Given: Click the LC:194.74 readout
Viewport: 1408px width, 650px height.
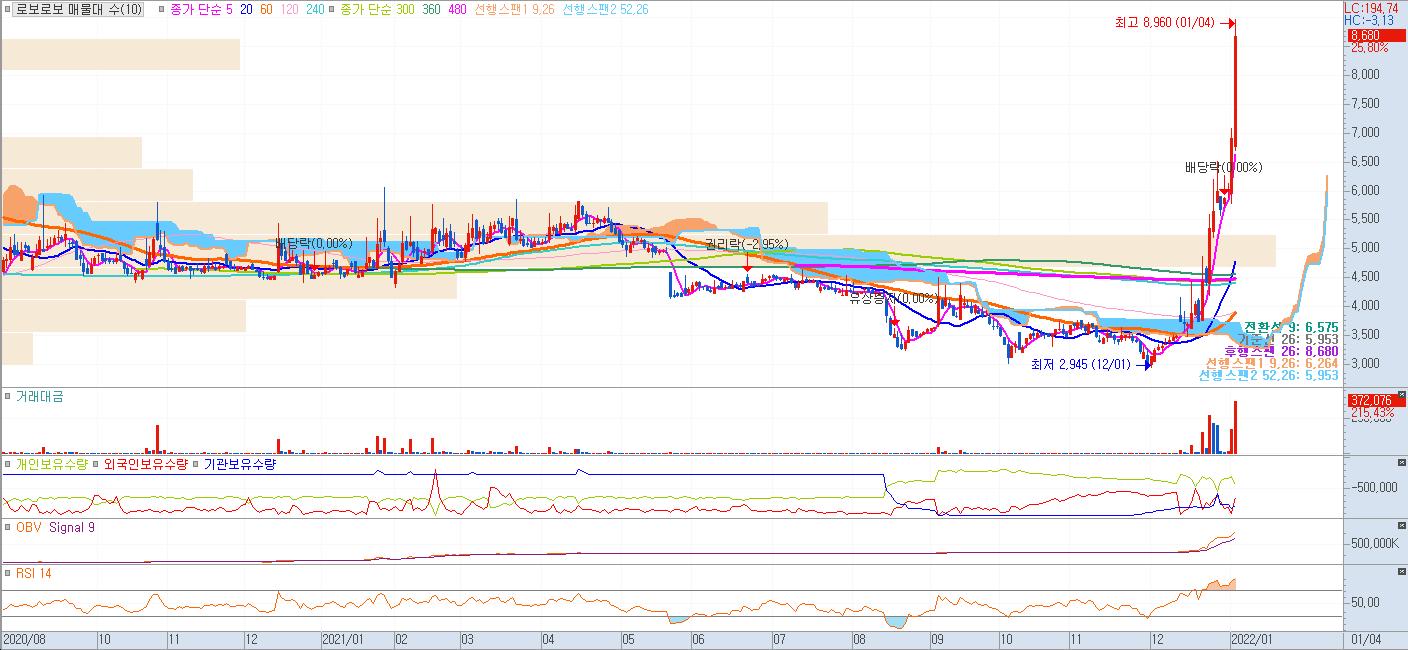Looking at the screenshot, I should point(1371,7).
